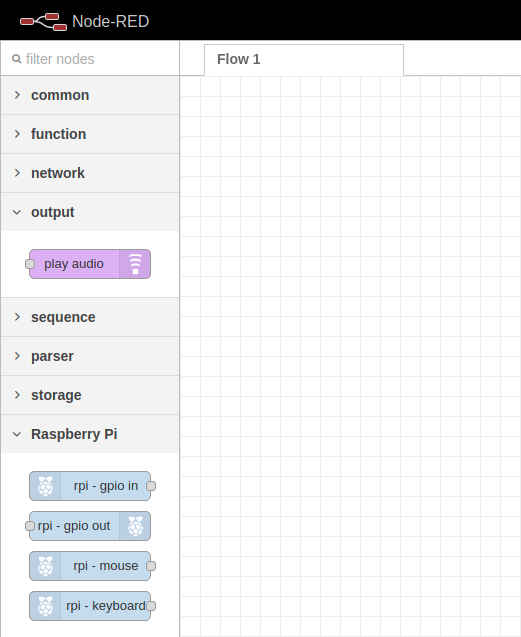
Task: Click the search magnifier icon in filter
Action: pyautogui.click(x=17, y=59)
